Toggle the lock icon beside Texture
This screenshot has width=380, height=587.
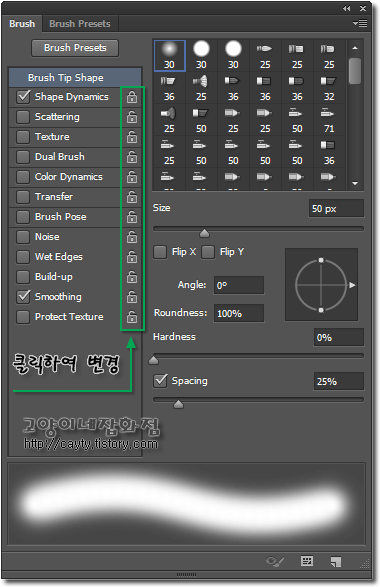[132, 137]
